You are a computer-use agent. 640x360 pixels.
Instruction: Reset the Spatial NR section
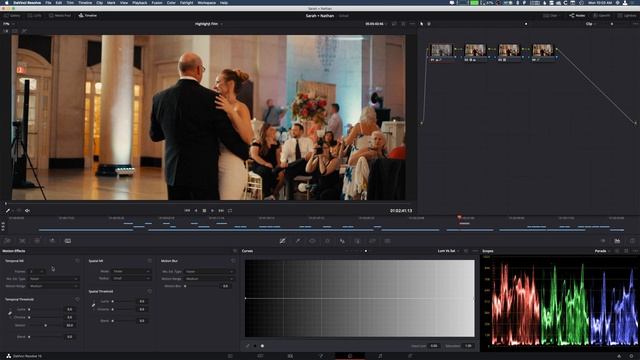coord(149,260)
